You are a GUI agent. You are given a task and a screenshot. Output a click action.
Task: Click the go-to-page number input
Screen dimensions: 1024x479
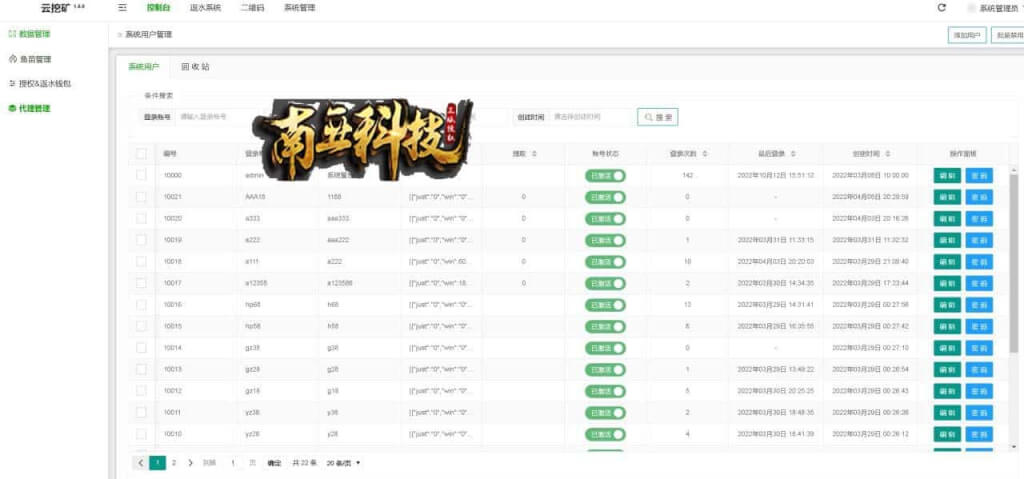232,463
